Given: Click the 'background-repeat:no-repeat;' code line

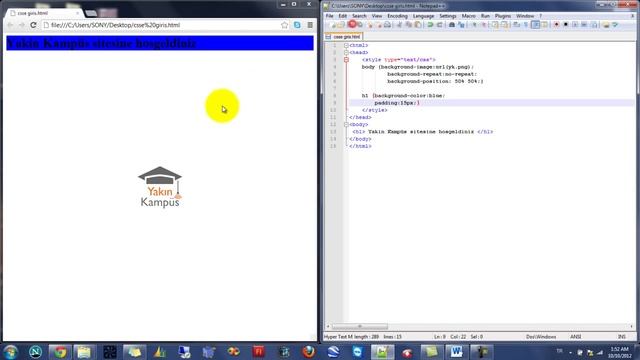Looking at the screenshot, I should [432, 74].
